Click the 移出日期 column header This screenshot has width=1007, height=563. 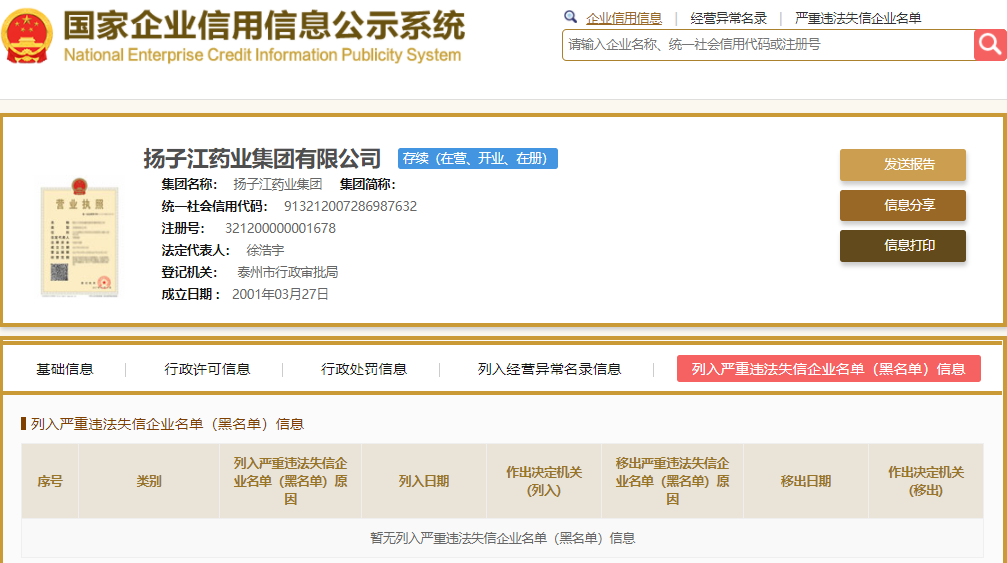click(806, 481)
